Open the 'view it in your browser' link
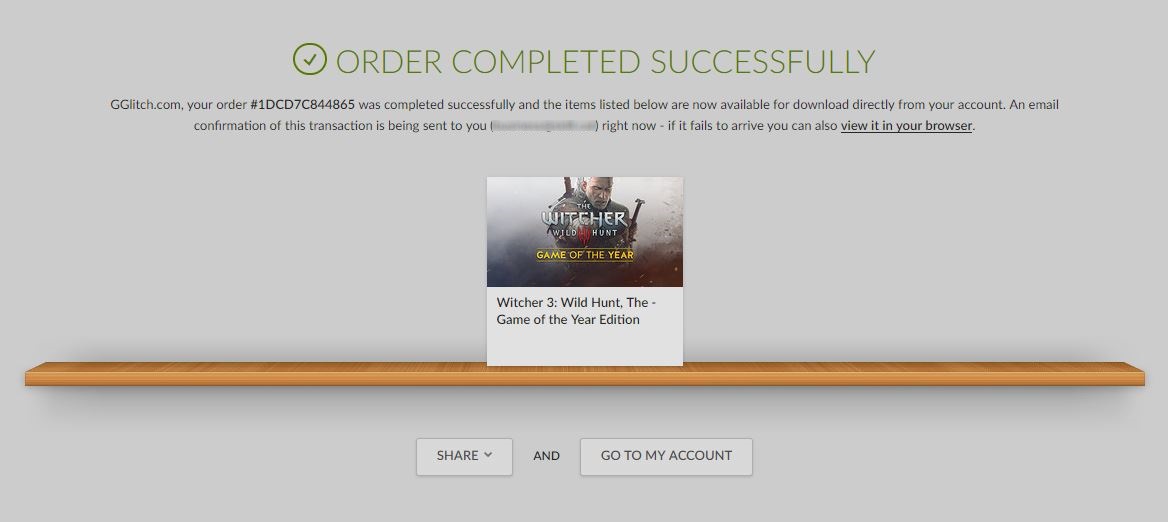 (x=906, y=126)
